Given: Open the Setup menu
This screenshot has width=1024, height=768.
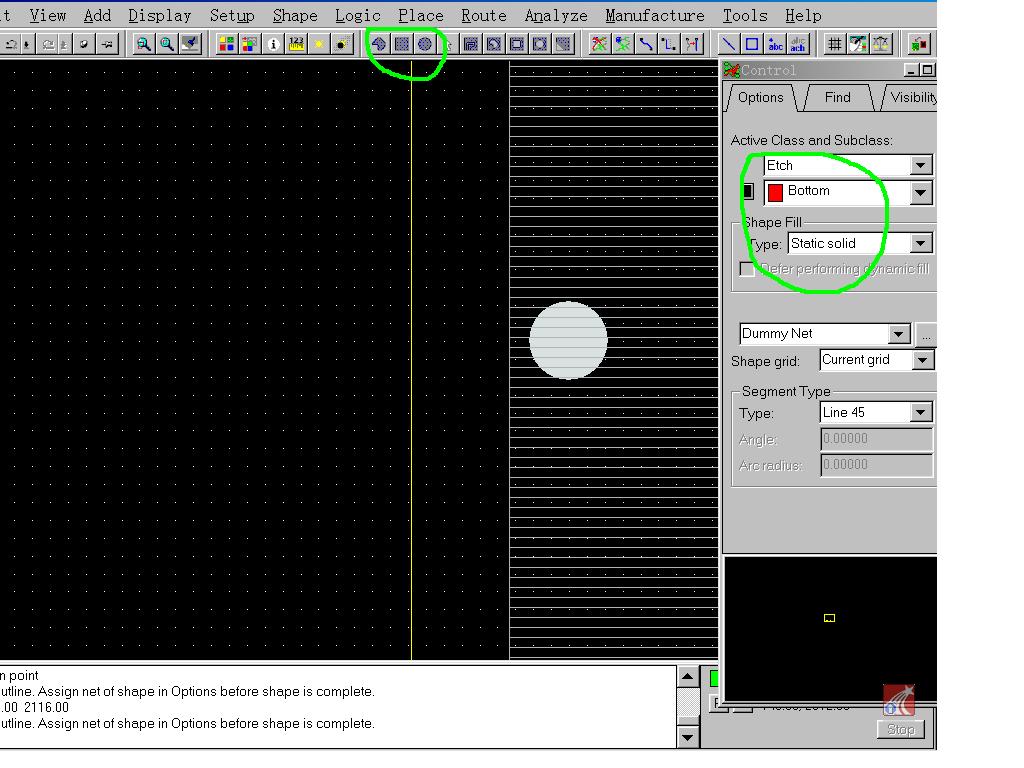Looking at the screenshot, I should coord(232,15).
